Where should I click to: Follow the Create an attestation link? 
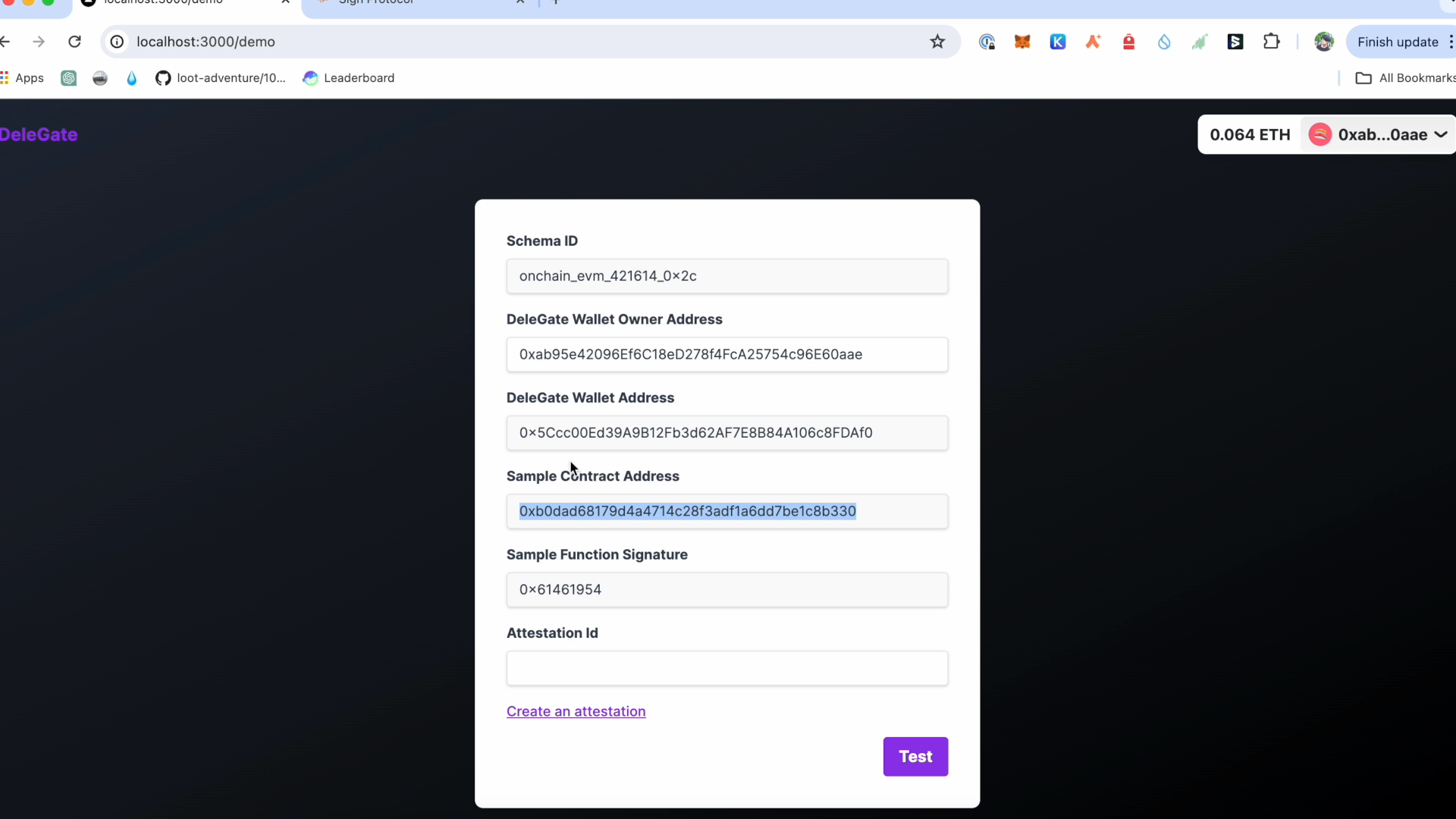click(x=576, y=711)
